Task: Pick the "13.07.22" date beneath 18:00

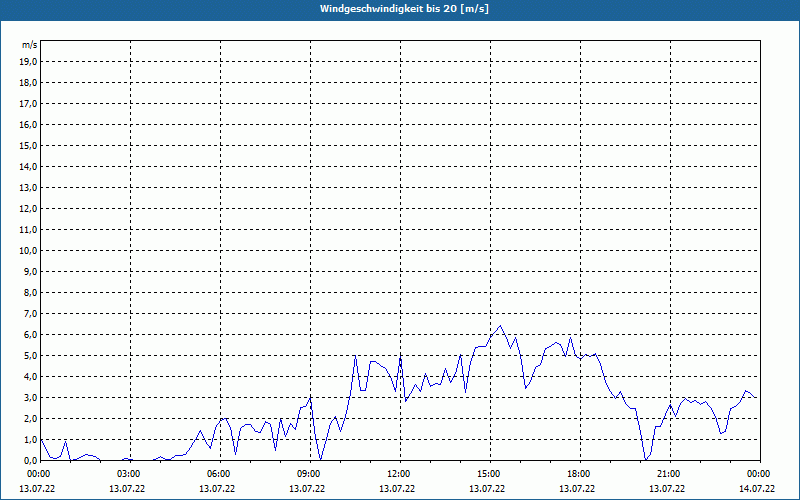Action: 577,489
